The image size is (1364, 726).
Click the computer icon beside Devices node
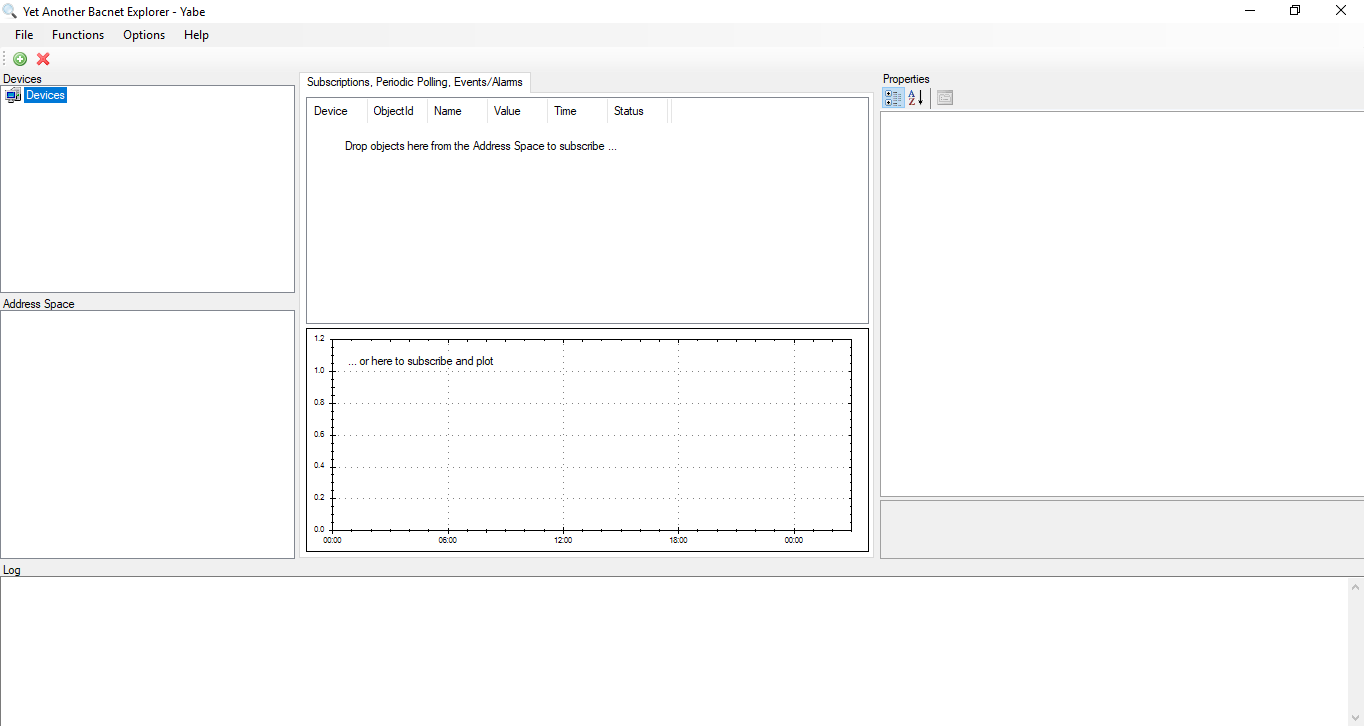[x=13, y=95]
